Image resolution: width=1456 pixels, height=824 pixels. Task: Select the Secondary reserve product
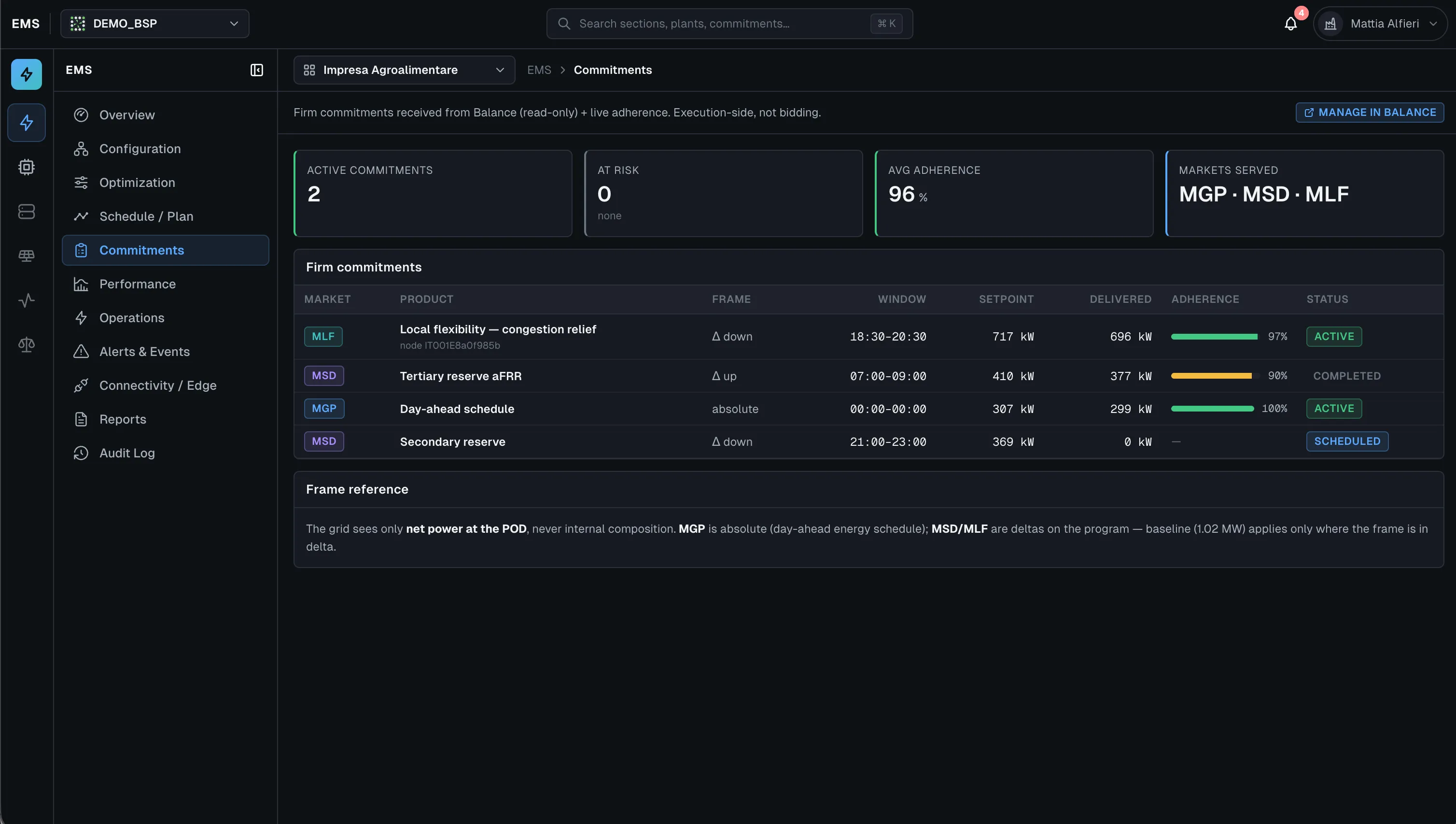[x=452, y=441]
